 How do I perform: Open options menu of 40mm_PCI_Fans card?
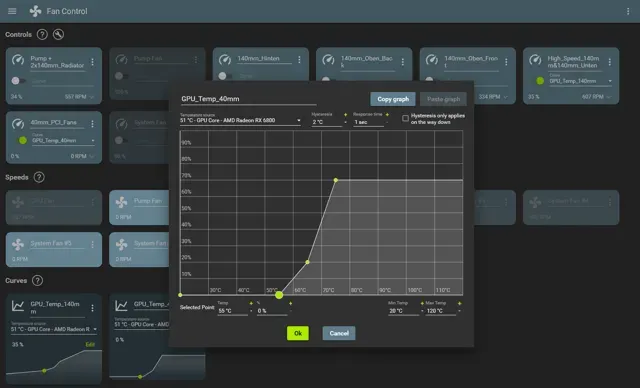click(x=93, y=124)
